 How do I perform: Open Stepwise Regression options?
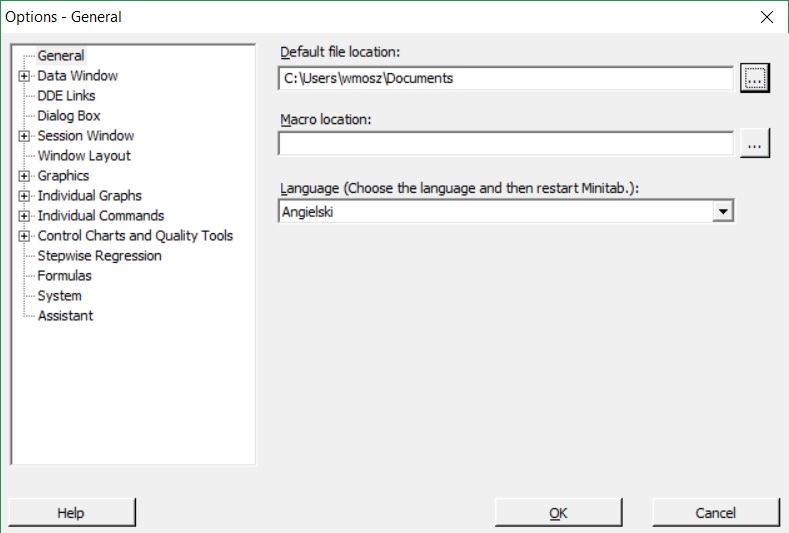[x=99, y=256]
